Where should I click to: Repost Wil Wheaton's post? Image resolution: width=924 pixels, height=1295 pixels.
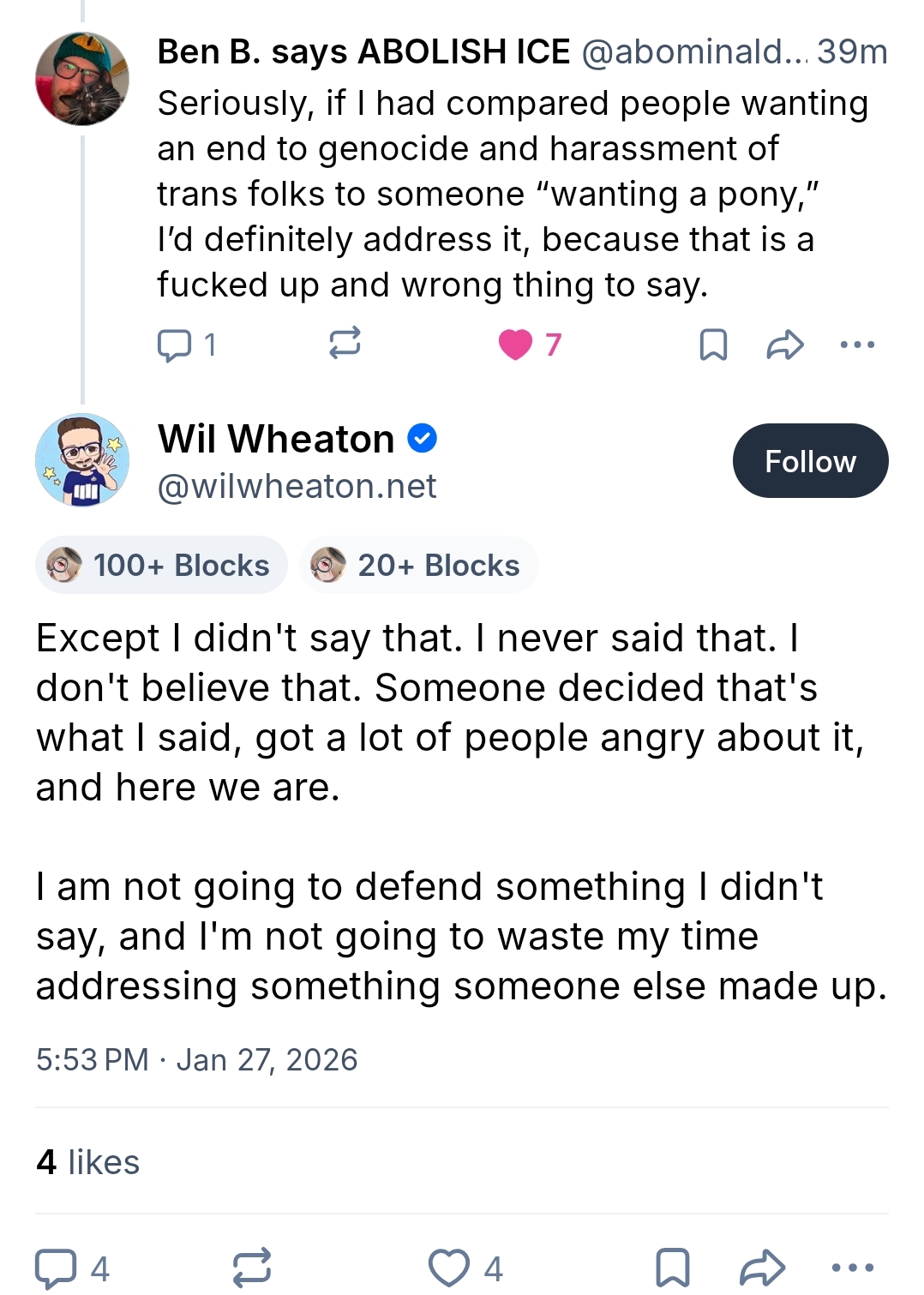pyautogui.click(x=252, y=1268)
